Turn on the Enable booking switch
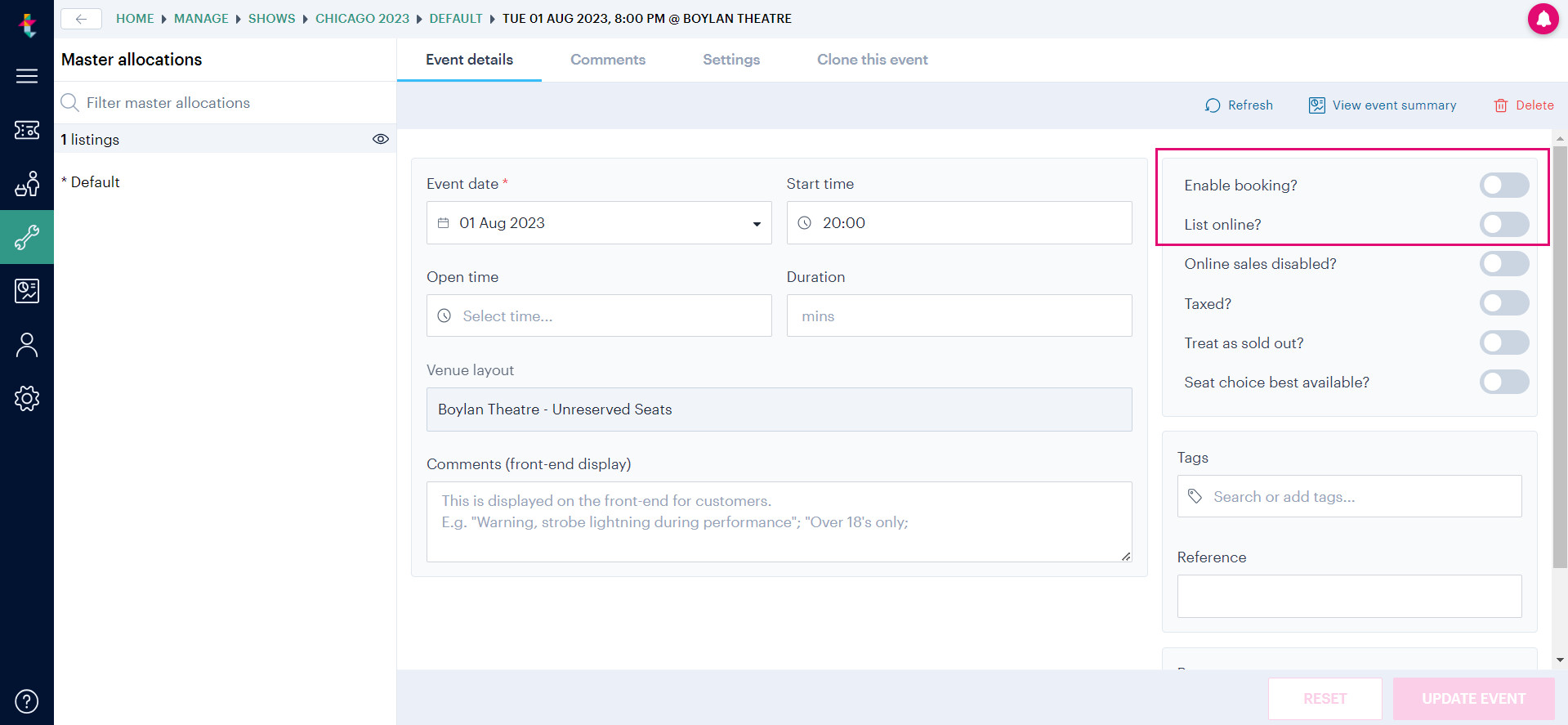This screenshot has height=725, width=1568. (x=1504, y=185)
